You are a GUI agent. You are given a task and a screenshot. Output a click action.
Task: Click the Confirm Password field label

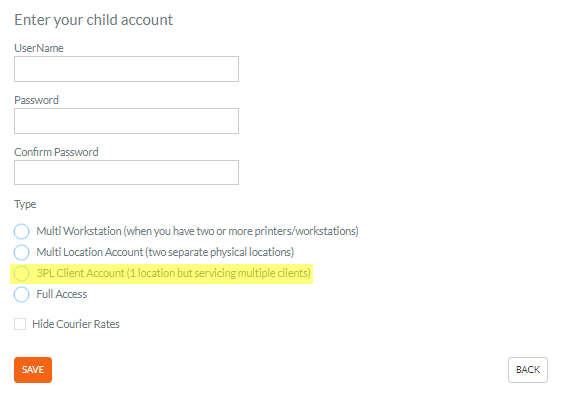click(56, 152)
